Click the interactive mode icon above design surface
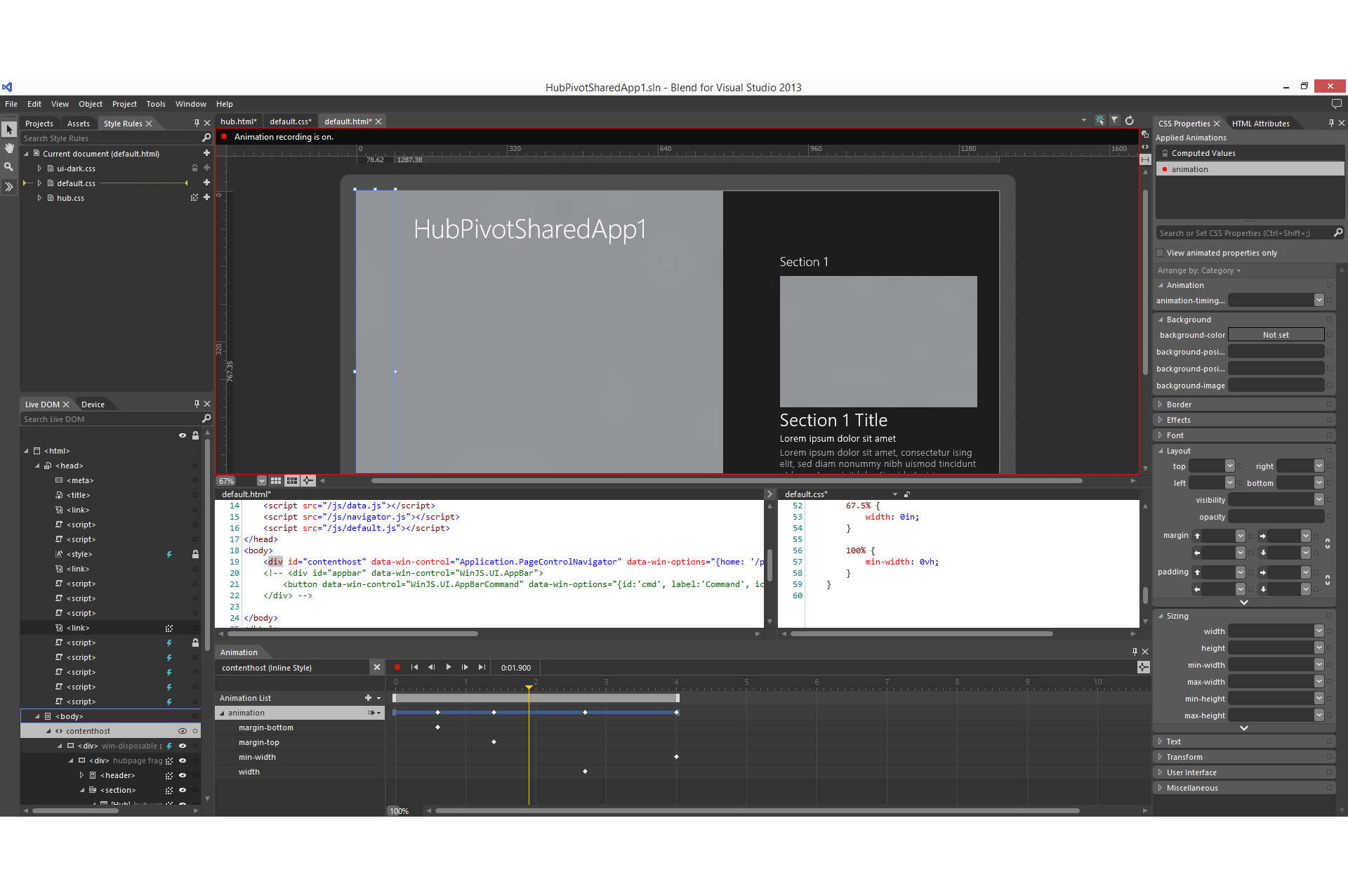Screen dimensions: 1348x896 coord(1099,121)
